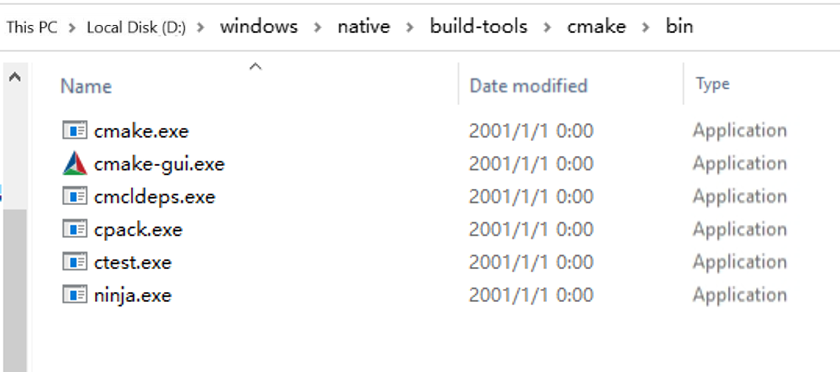
Task: Click the cpack.exe application icon
Action: (74, 229)
